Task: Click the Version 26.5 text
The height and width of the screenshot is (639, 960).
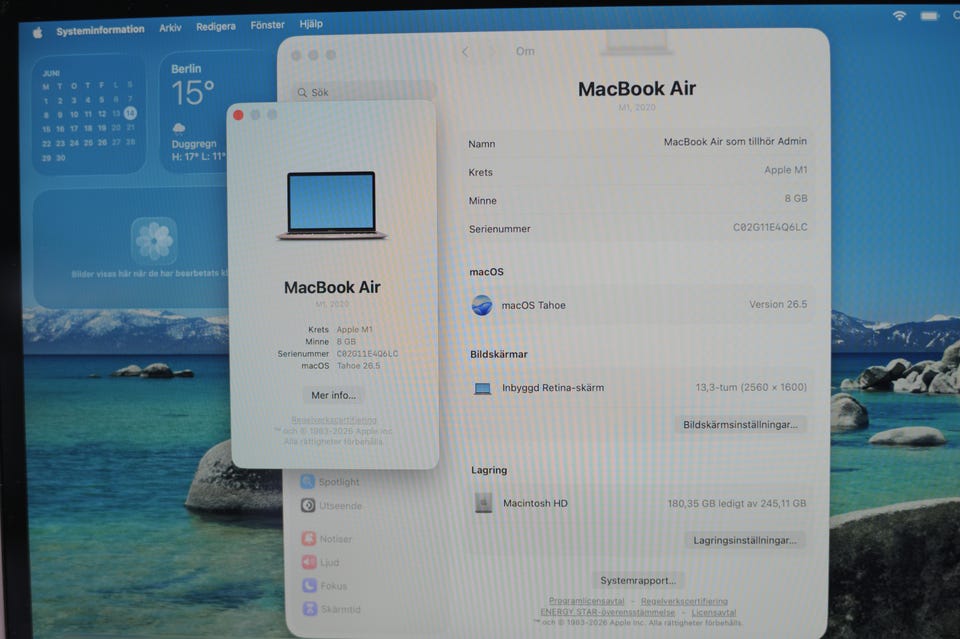Action: (778, 304)
